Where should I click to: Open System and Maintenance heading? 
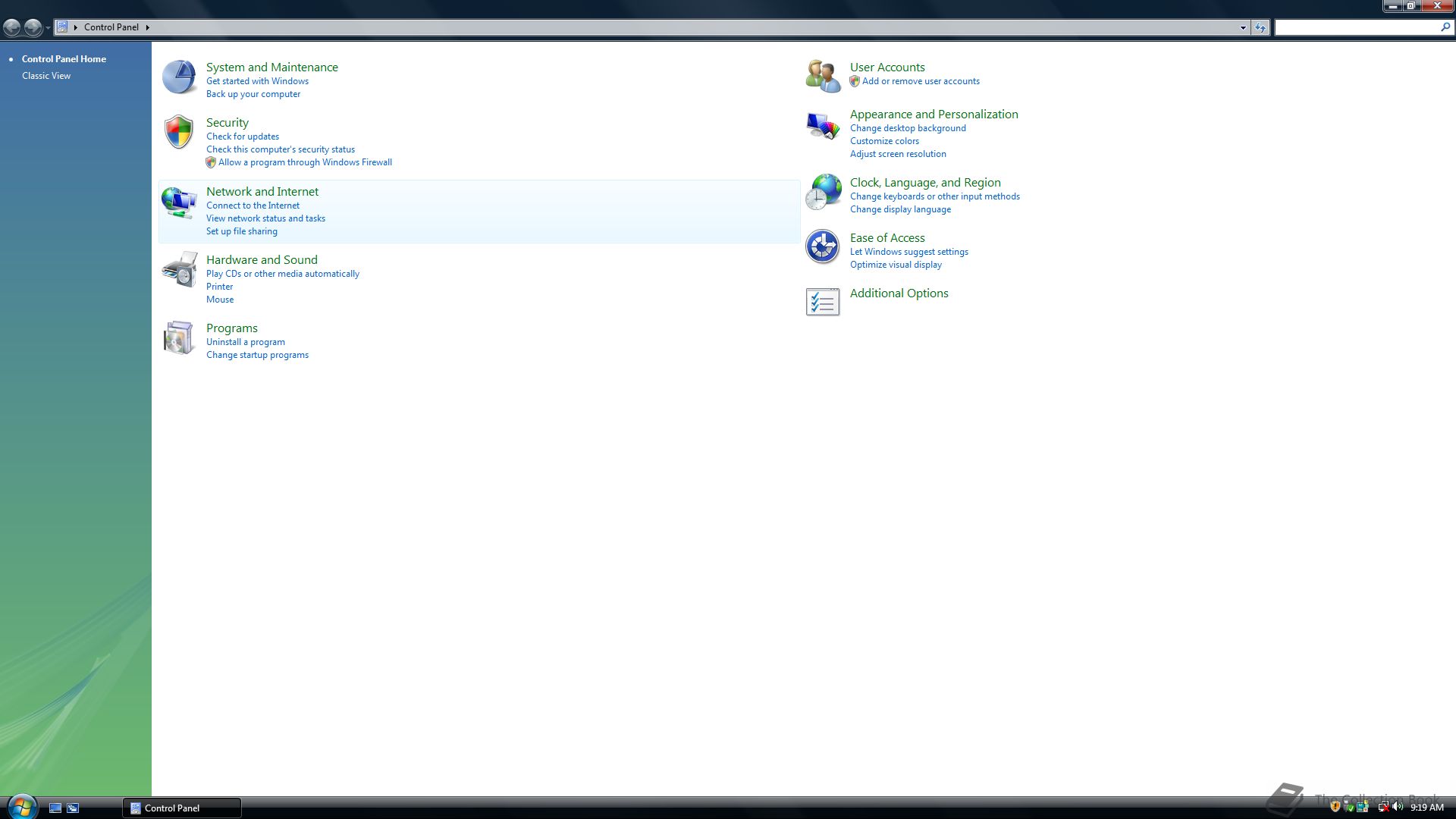(x=272, y=67)
